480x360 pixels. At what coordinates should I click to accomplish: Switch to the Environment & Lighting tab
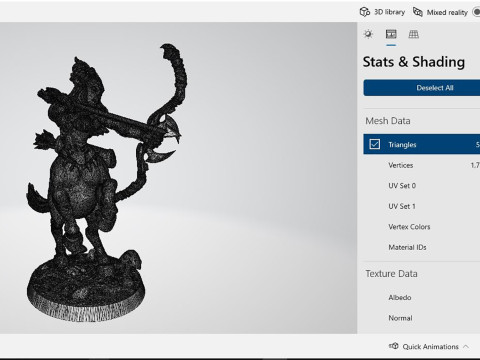(368, 34)
